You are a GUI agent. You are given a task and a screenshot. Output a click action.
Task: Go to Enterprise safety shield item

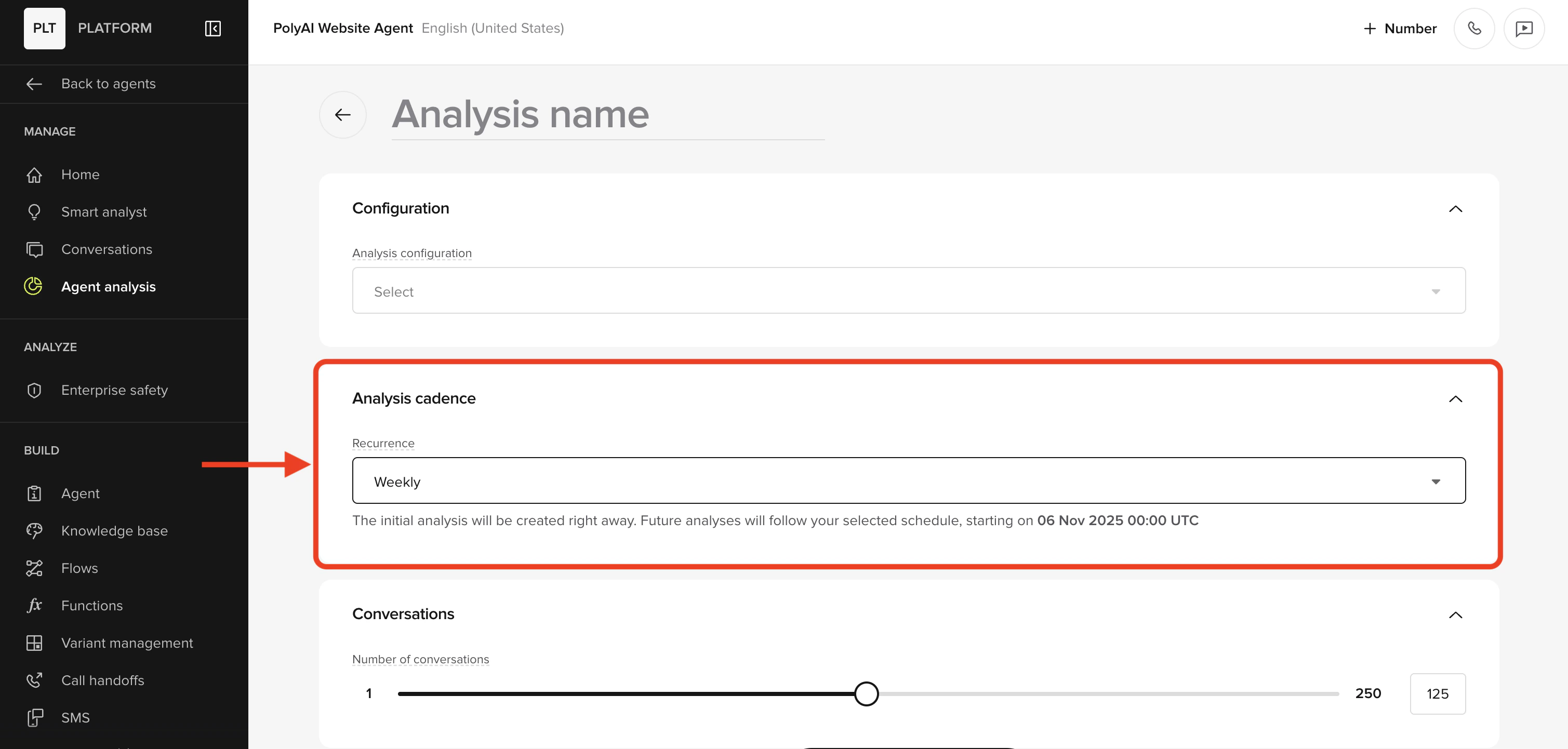[114, 390]
